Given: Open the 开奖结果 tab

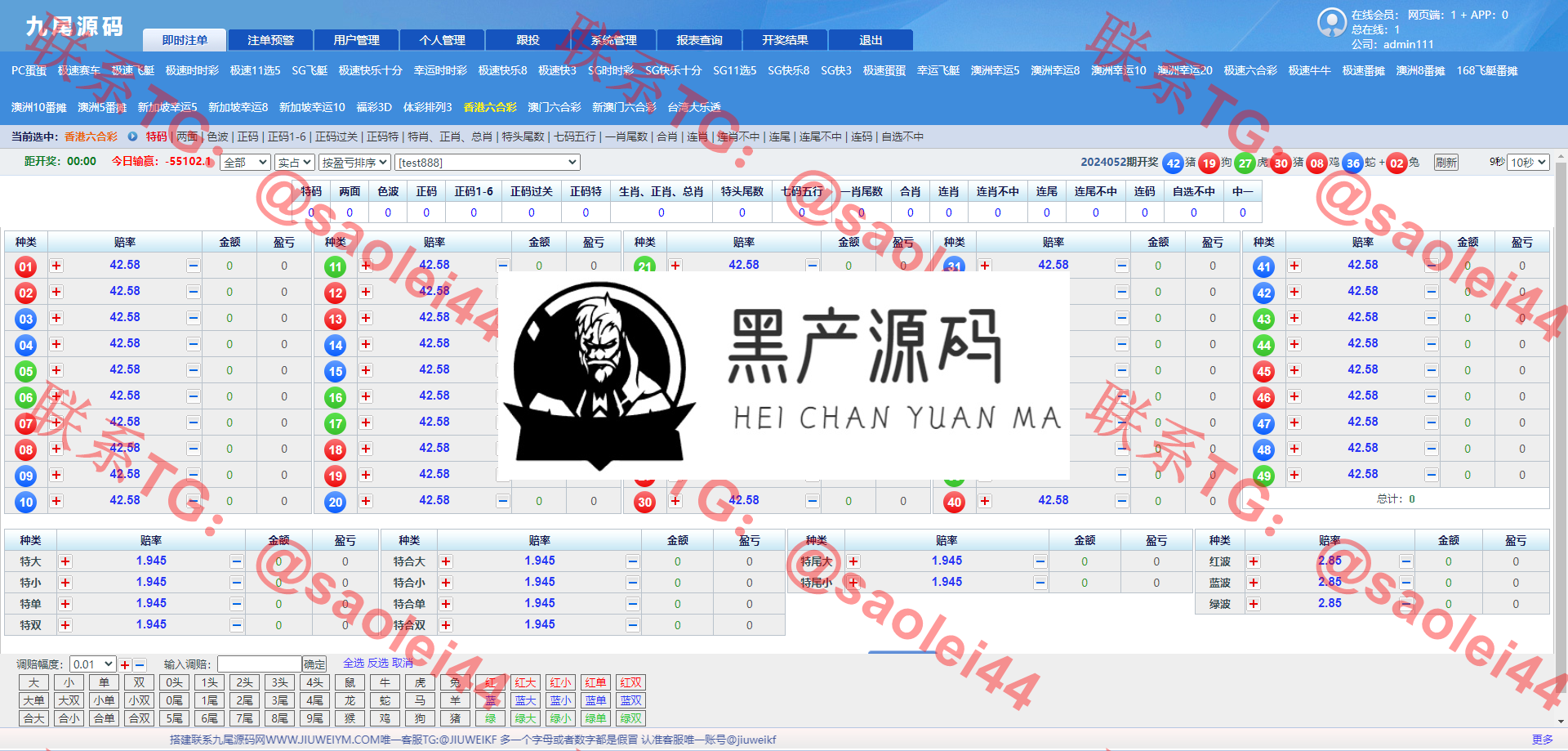Looking at the screenshot, I should pos(785,40).
